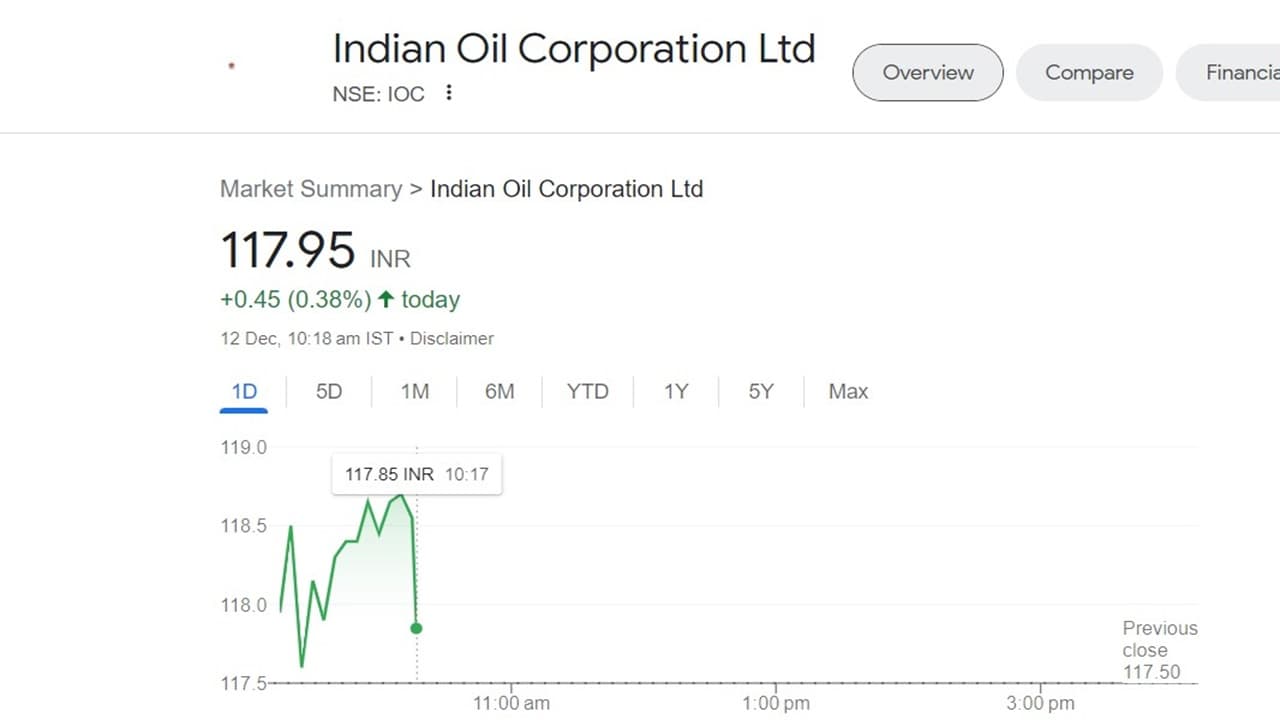Click the green data point on the chart
The image size is (1280, 720).
point(416,628)
